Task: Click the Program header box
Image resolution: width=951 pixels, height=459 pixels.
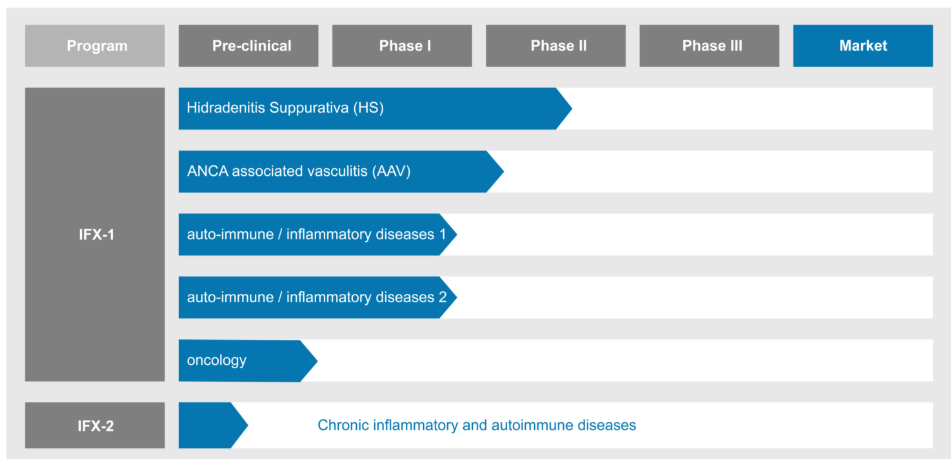Action: pyautogui.click(x=95, y=45)
